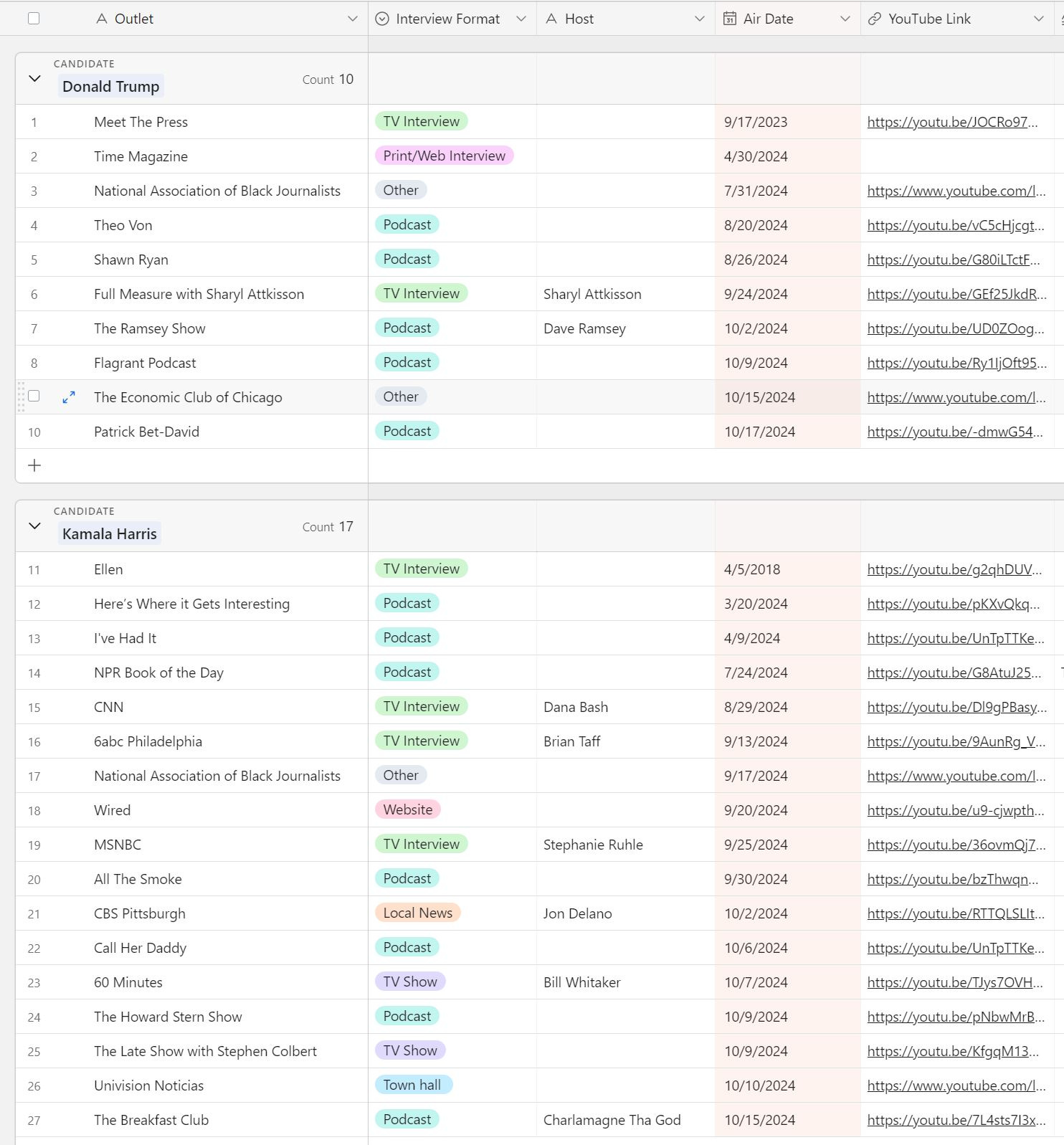Image resolution: width=1064 pixels, height=1145 pixels.
Task: Open the Call Her Daddy YouTube link
Action: [956, 948]
